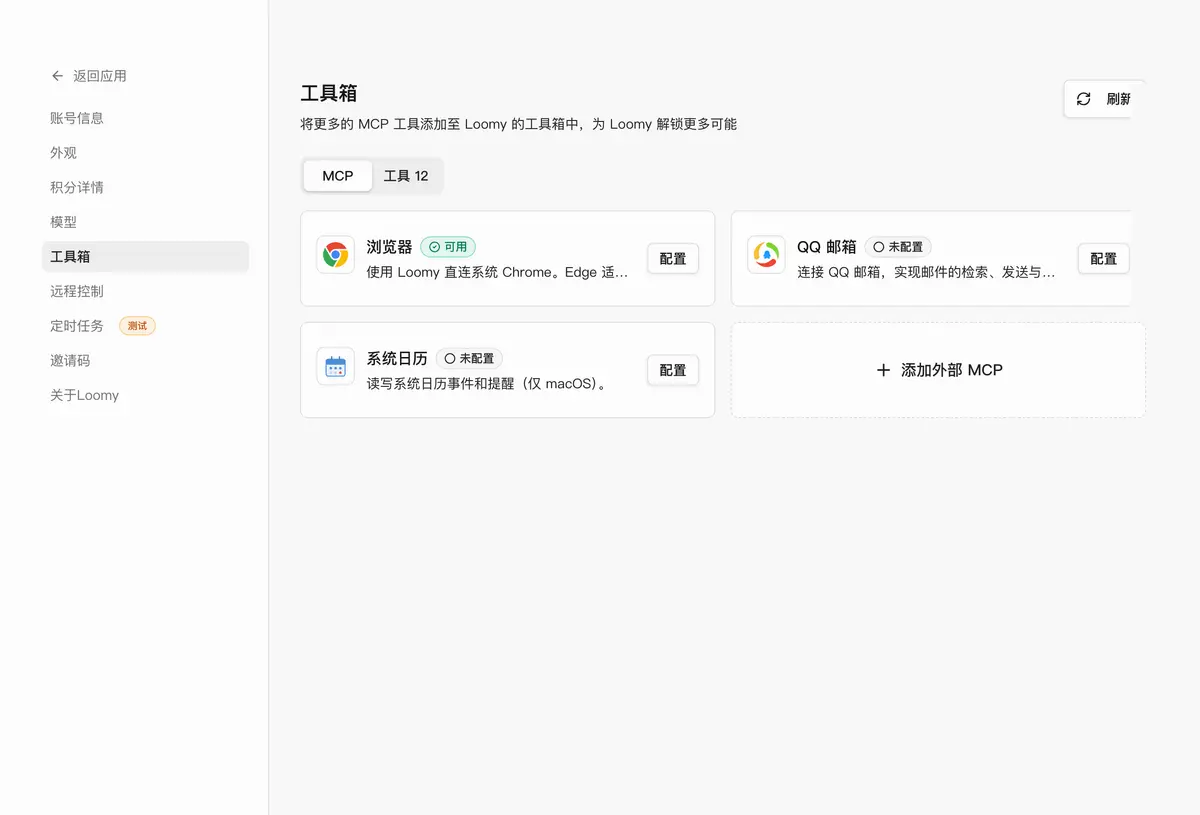The image size is (1200, 815).
Task: Switch to the MCP tab
Action: pos(338,176)
